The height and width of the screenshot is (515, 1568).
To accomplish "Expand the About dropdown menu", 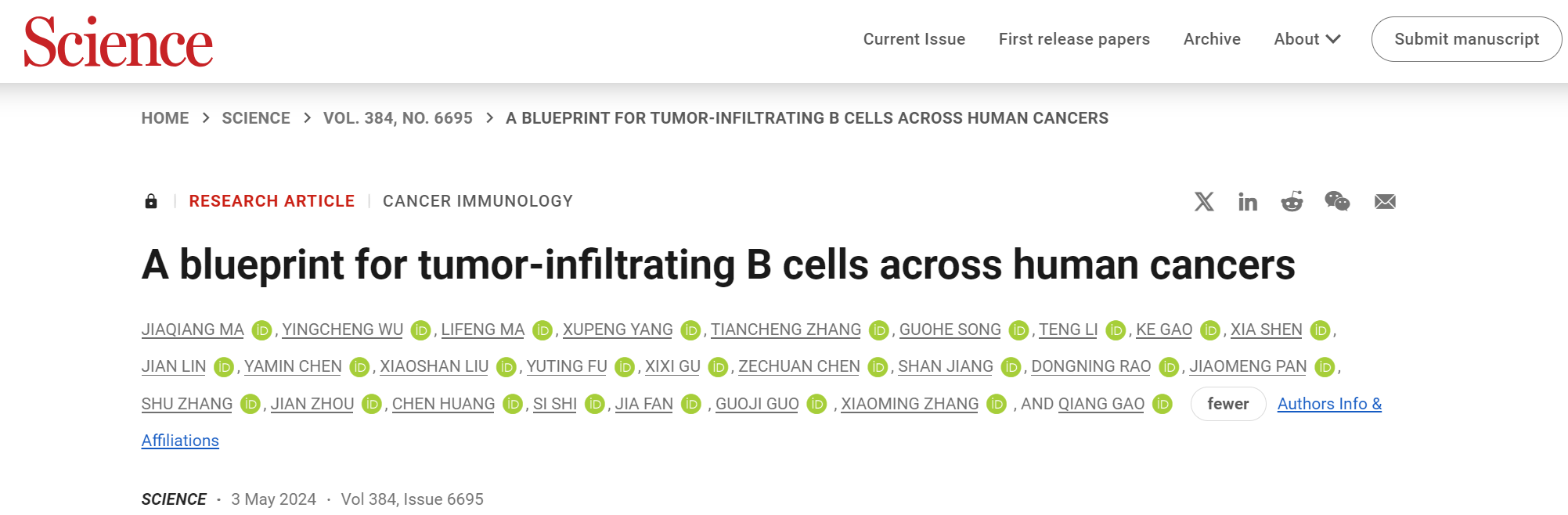I will 1307,39.
